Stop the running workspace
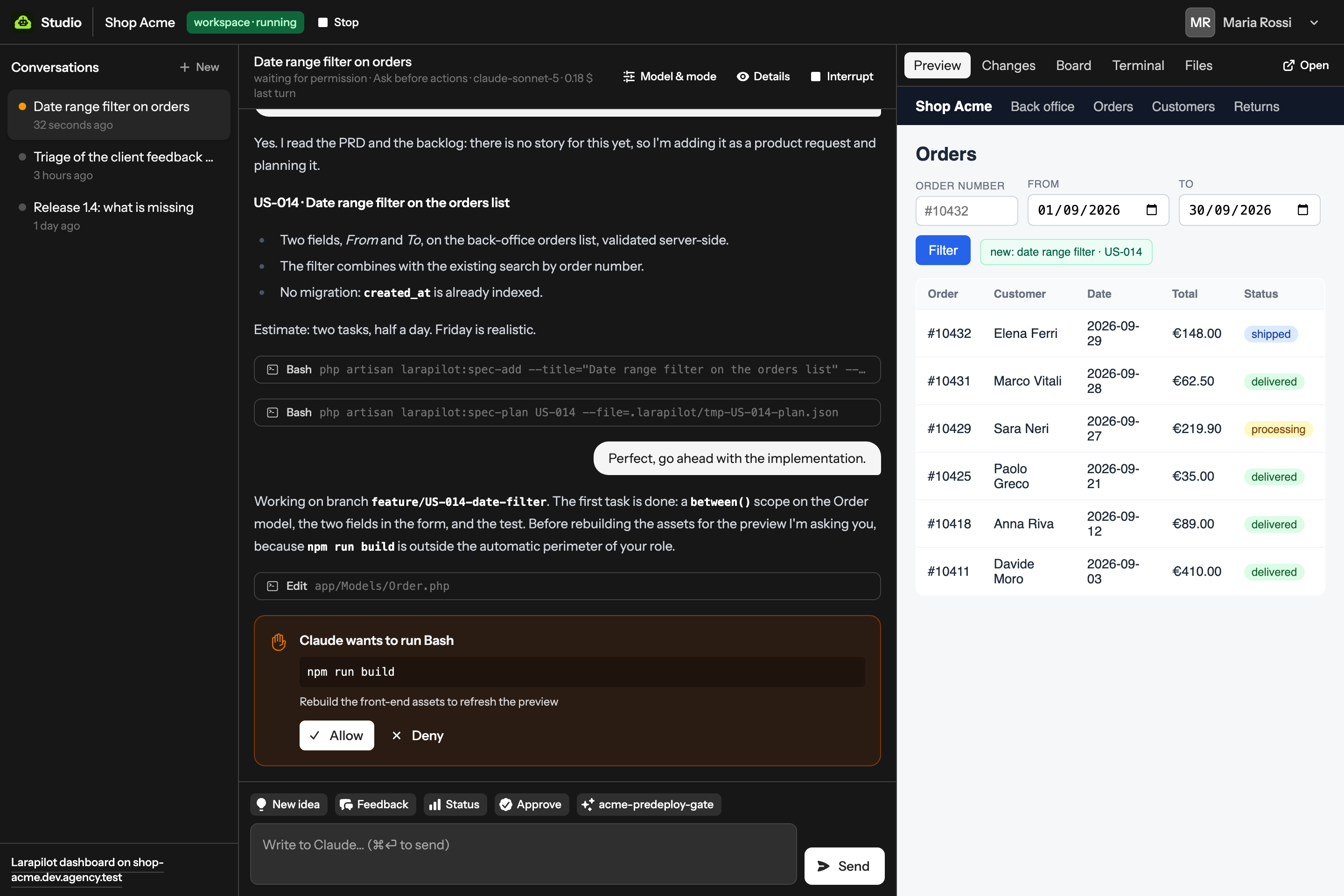 [339, 22]
